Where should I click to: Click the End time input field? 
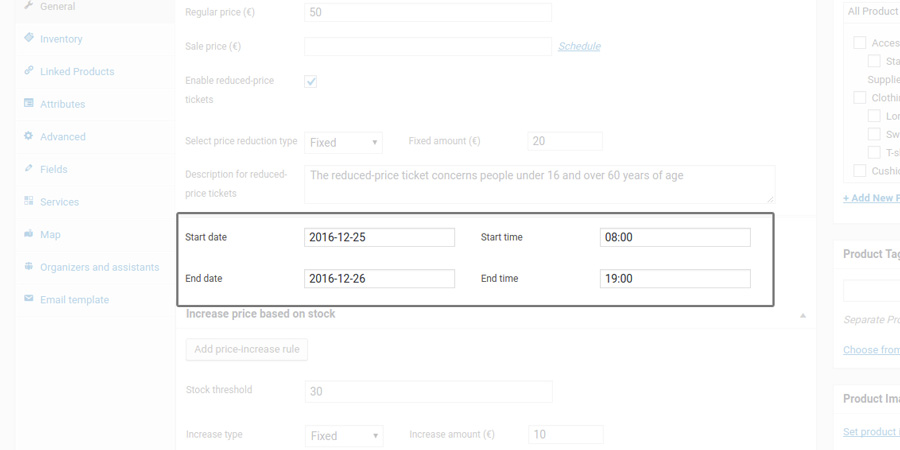[x=675, y=278]
